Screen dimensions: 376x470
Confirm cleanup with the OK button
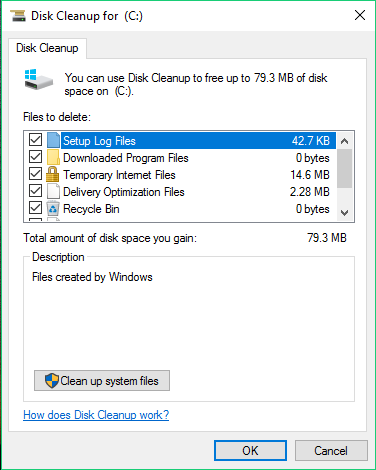click(250, 451)
